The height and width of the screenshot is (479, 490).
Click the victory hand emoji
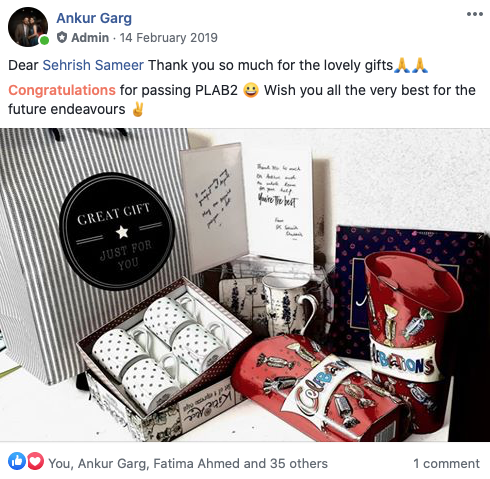click(138, 109)
